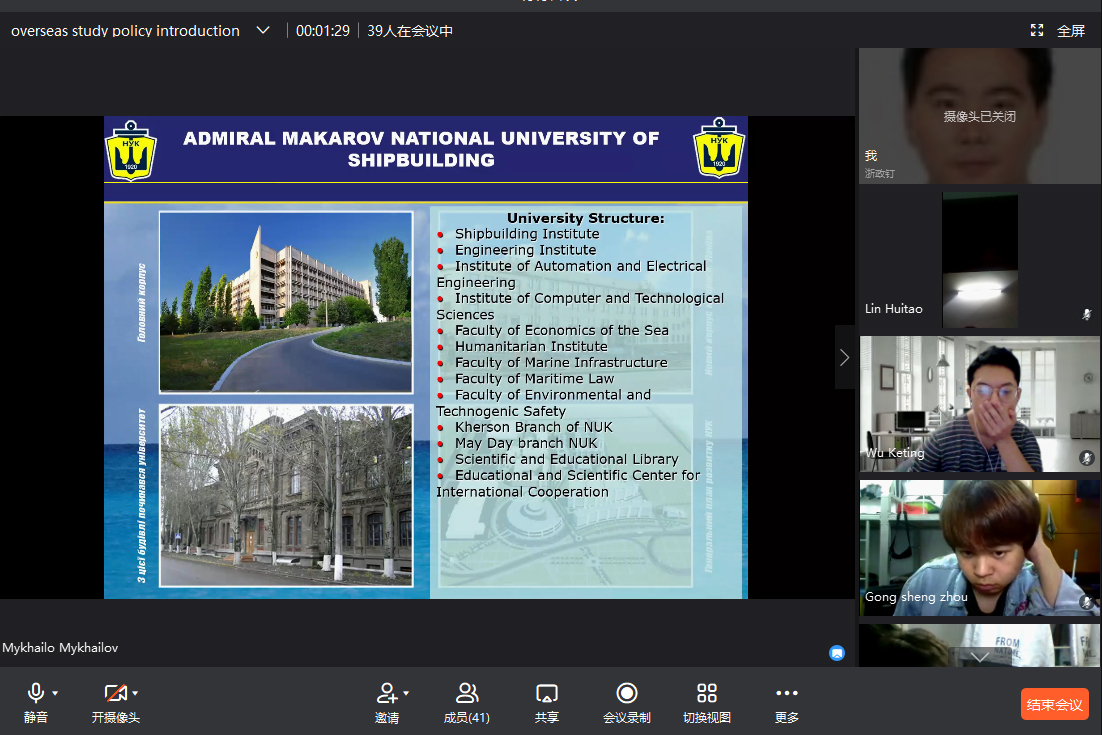Viewport: 1102px width, 735px height.
Task: Open the more options ellipsis
Action: click(x=787, y=693)
